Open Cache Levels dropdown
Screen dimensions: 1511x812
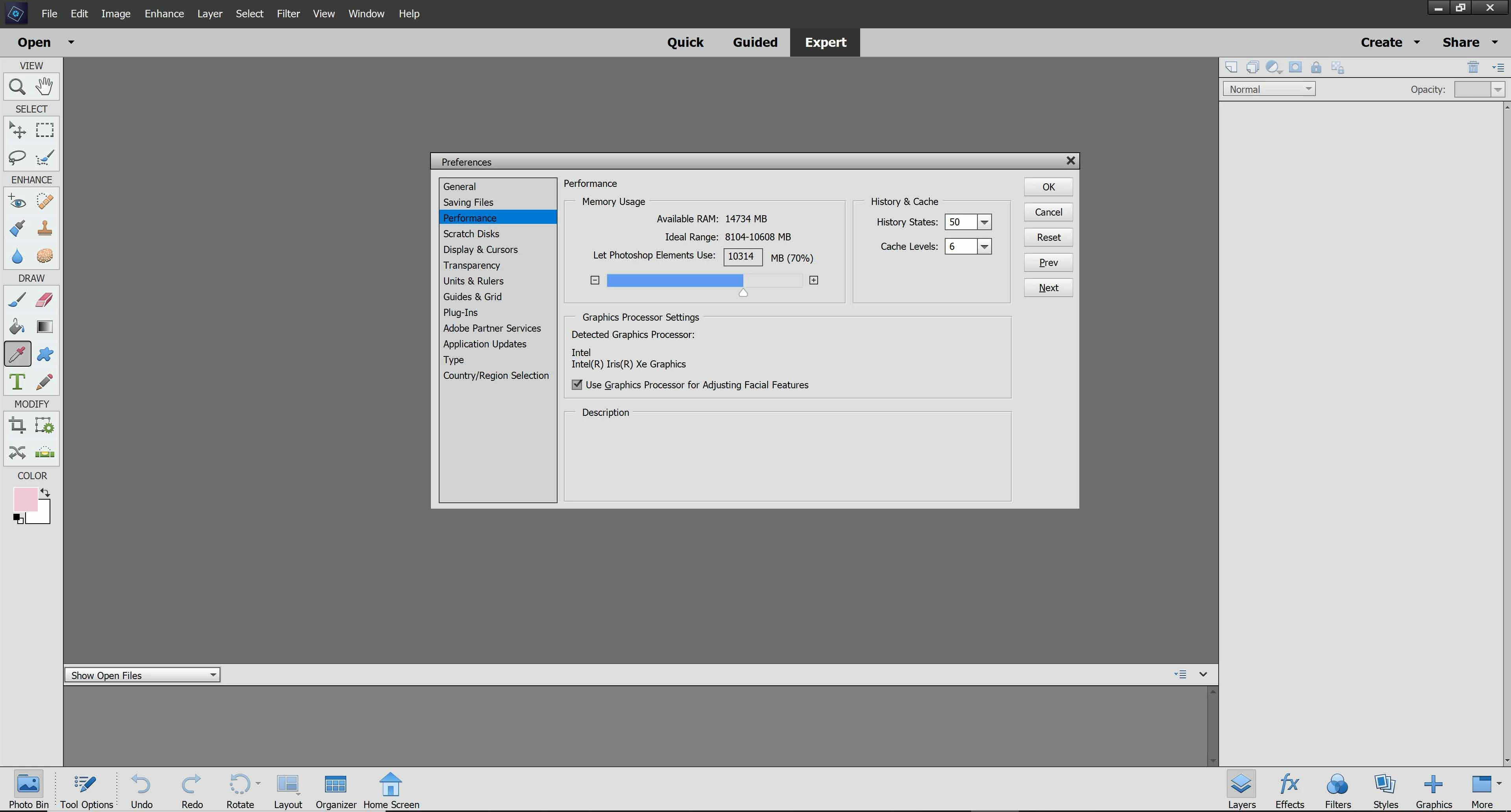(x=984, y=247)
